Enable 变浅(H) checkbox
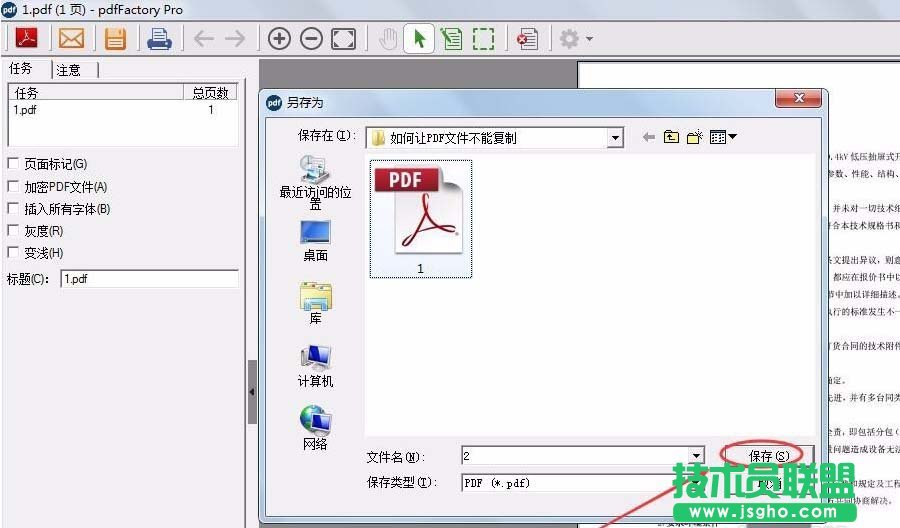 (13, 252)
